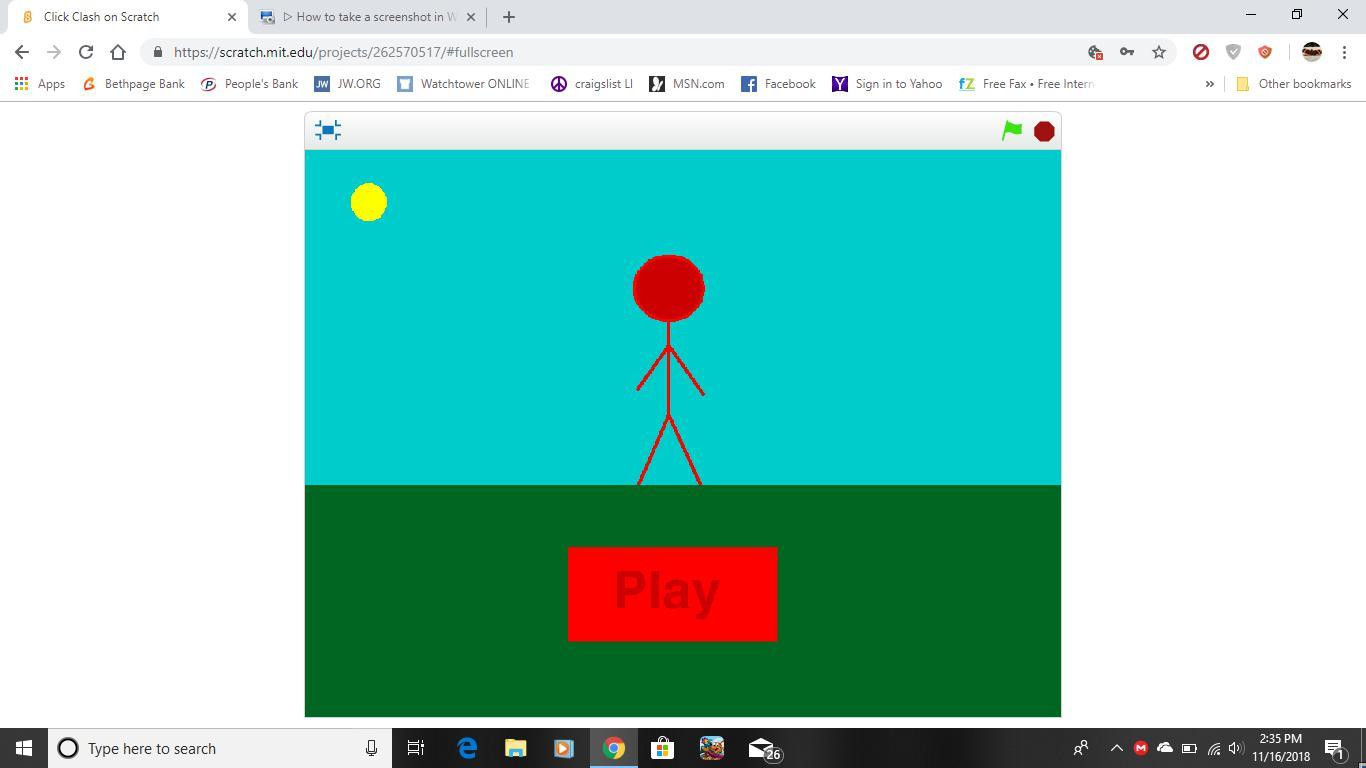The image size is (1366, 768).
Task: Open File Explorer from the taskbar
Action: 515,748
